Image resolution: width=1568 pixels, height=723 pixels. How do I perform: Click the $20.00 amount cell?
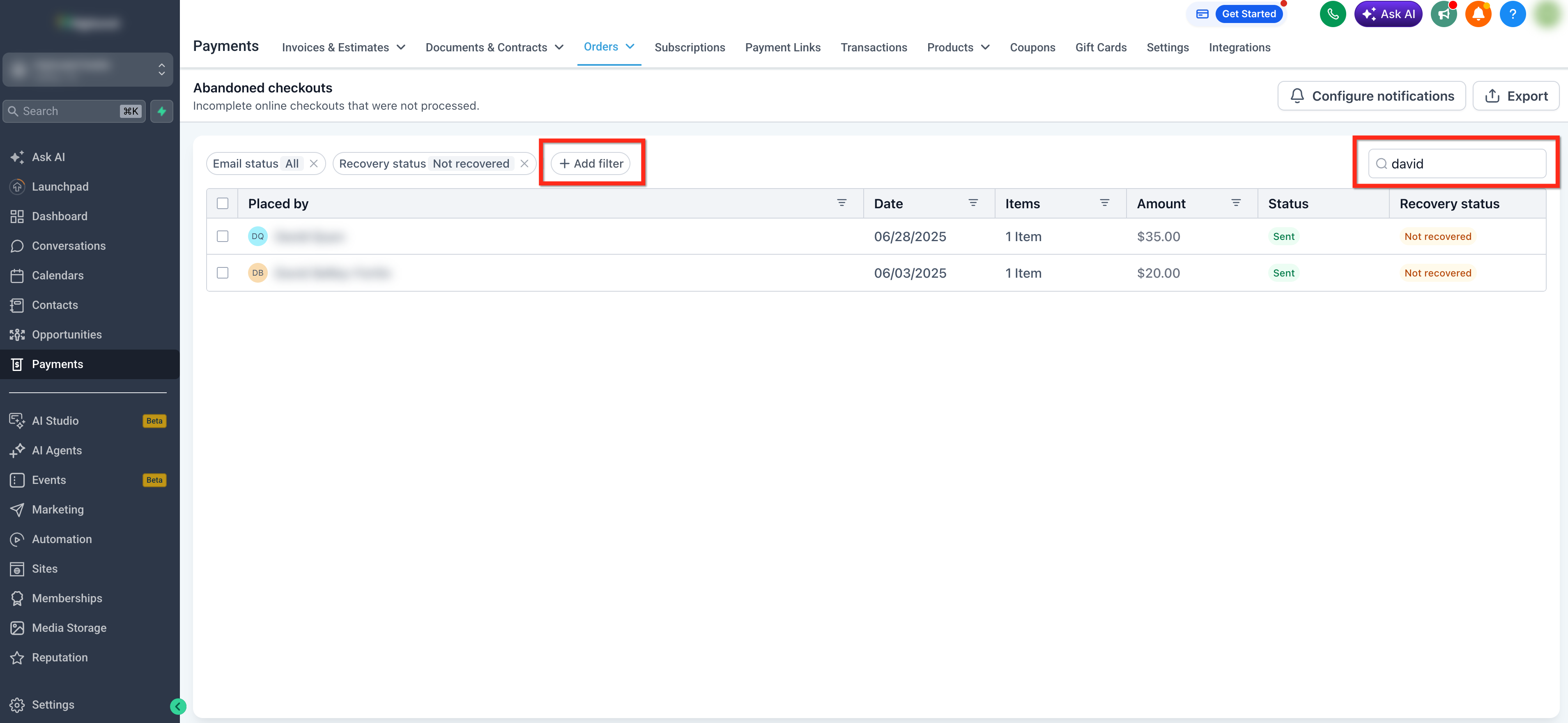pyautogui.click(x=1159, y=273)
